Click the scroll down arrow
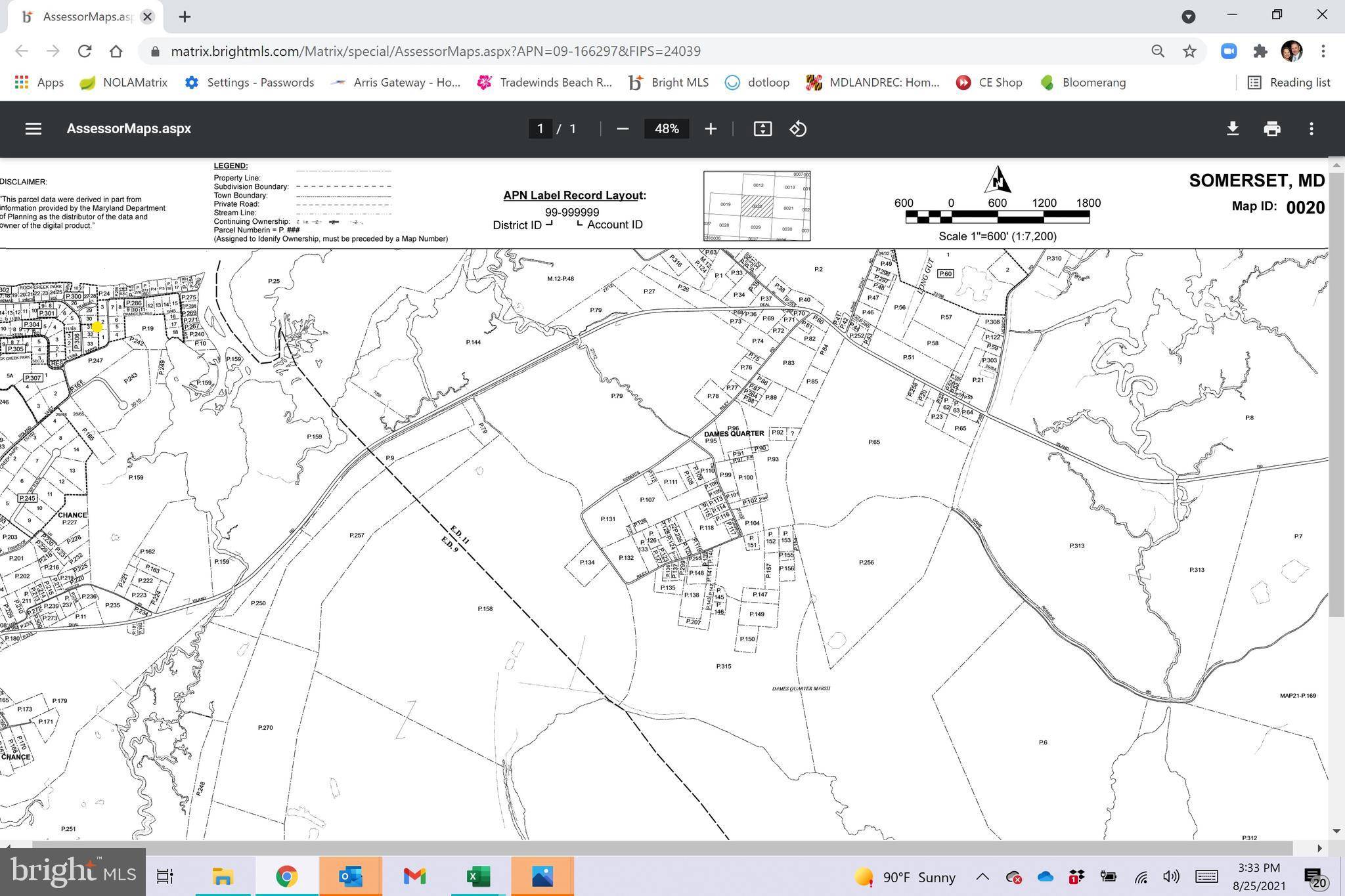1345x896 pixels. (1336, 831)
